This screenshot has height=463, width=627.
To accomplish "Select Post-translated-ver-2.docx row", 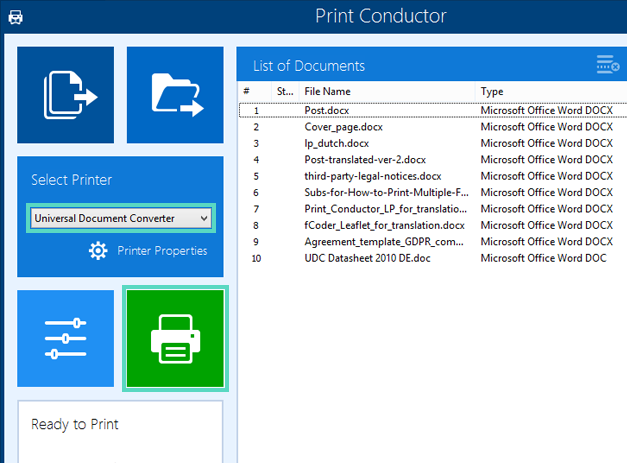I will (433, 160).
